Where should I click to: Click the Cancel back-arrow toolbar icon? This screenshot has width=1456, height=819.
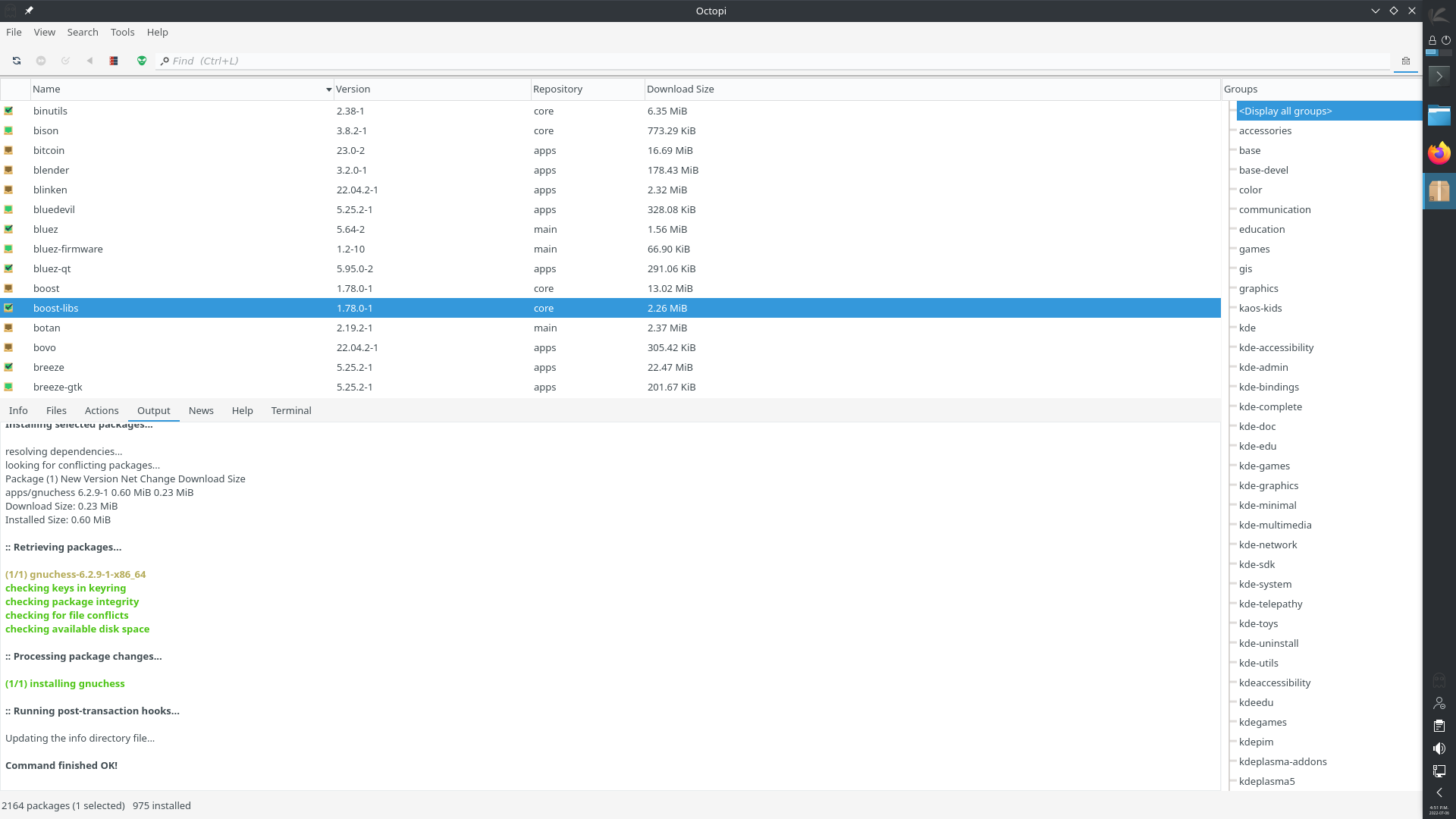click(89, 61)
